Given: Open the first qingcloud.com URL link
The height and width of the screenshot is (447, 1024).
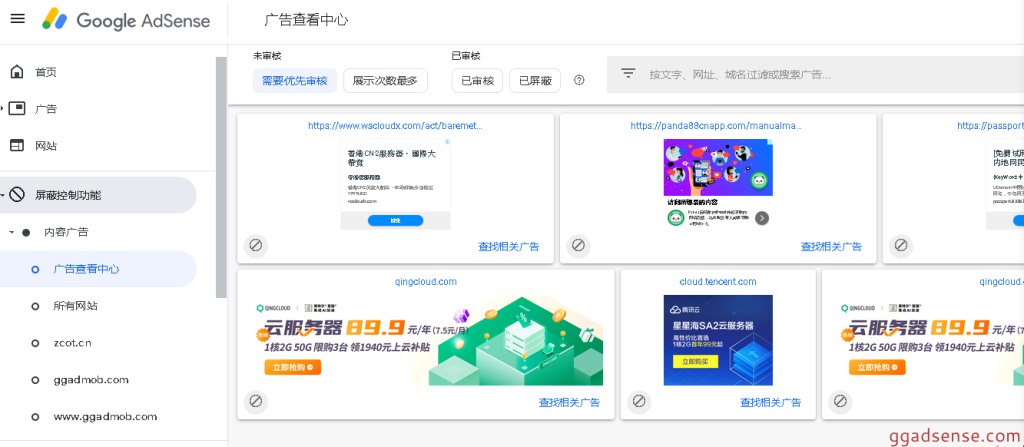Looking at the screenshot, I should [426, 282].
